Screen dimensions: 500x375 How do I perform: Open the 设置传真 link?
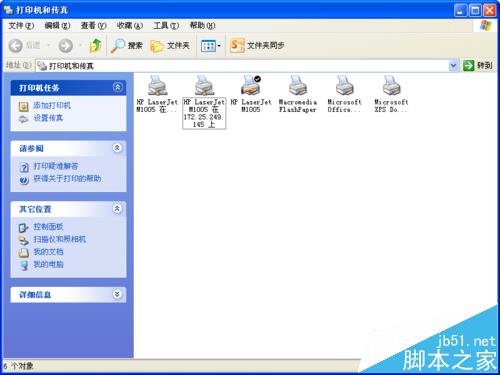click(x=48, y=118)
